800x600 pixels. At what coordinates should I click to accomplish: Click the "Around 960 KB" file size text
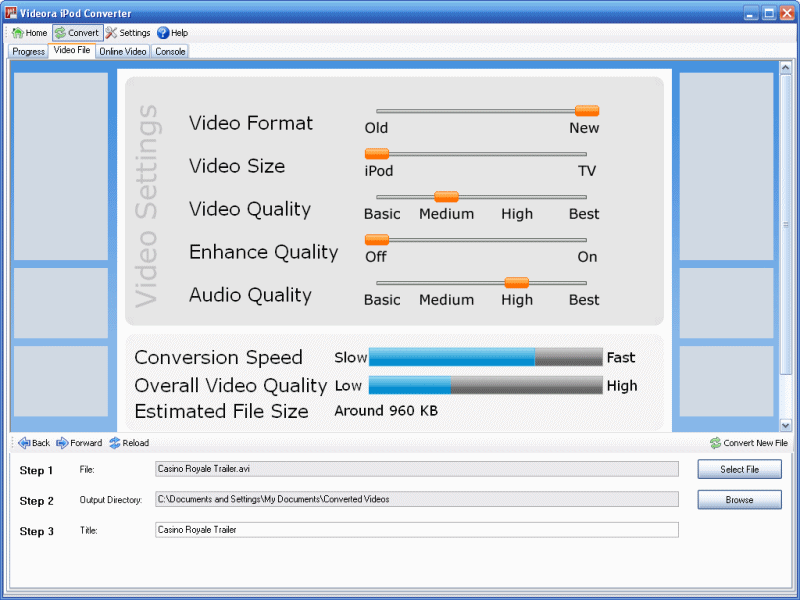[x=386, y=411]
